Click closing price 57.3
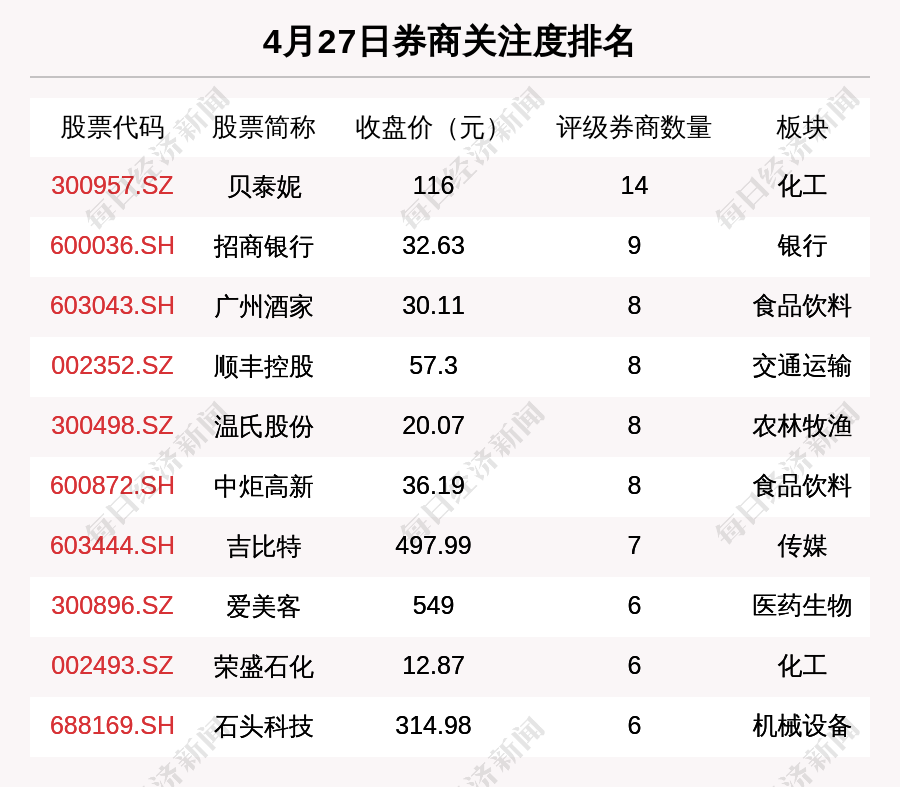The image size is (900, 787). click(433, 366)
